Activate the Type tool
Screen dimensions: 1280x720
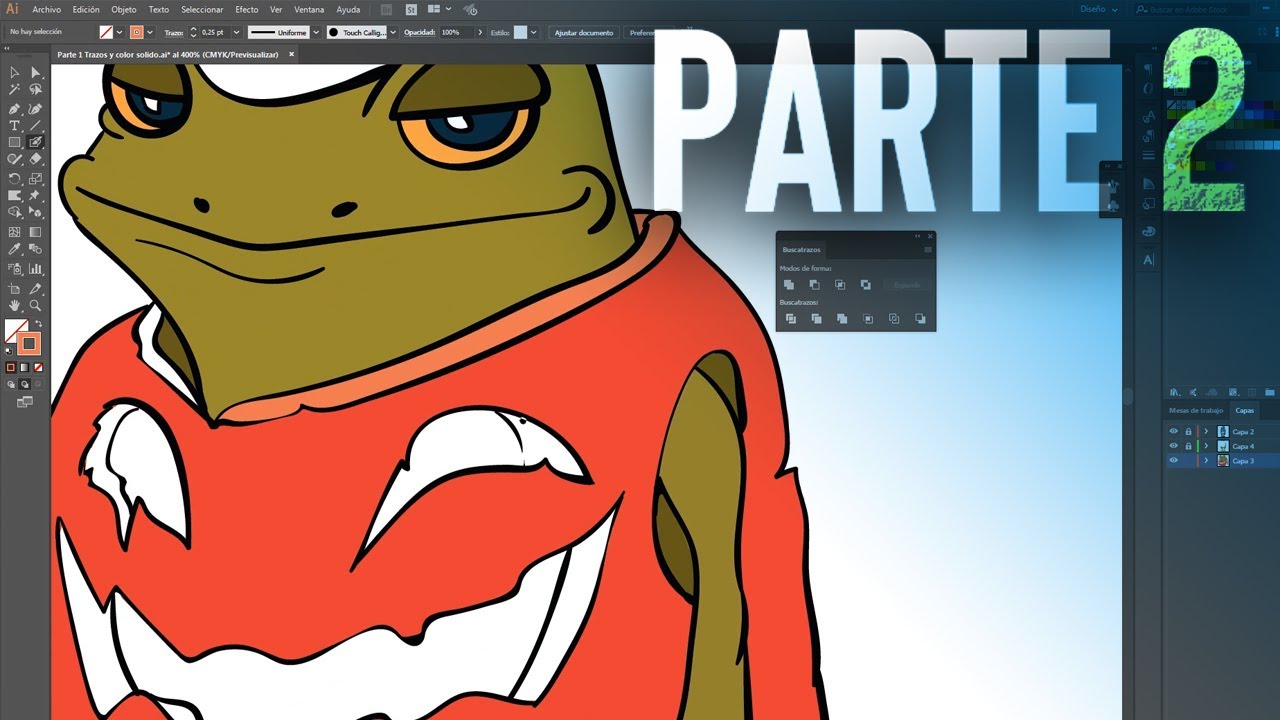coord(15,125)
